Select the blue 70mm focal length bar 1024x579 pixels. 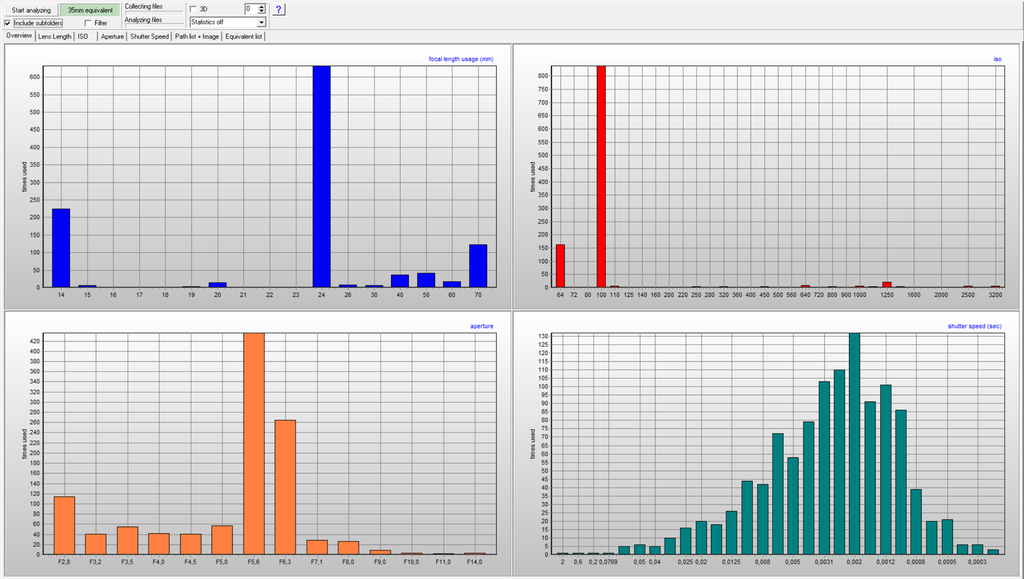tap(478, 266)
